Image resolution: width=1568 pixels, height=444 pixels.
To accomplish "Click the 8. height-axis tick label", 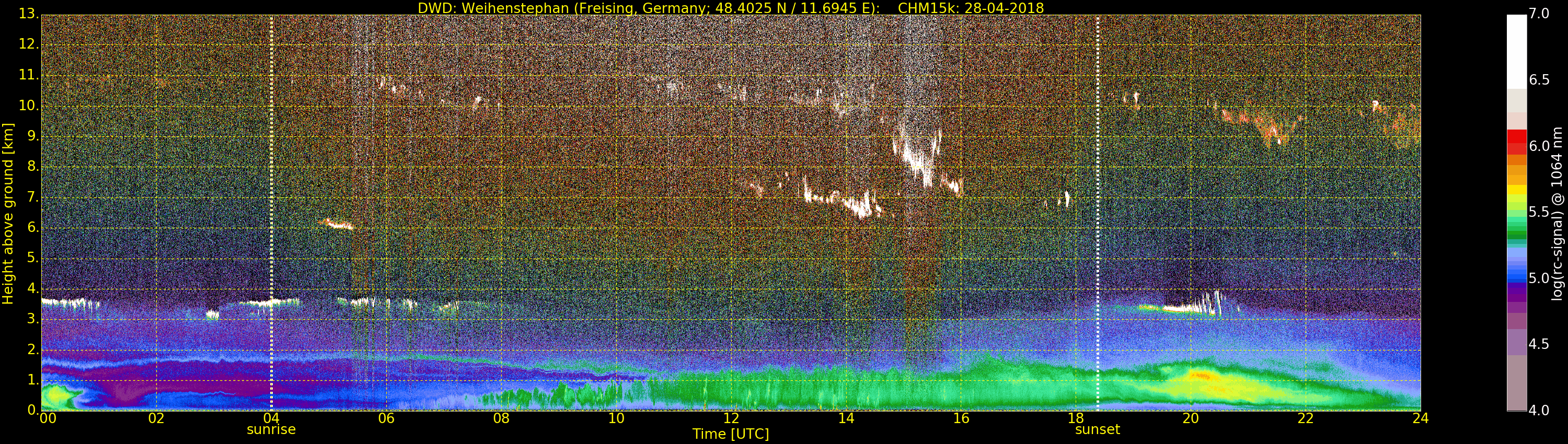I will (32, 166).
